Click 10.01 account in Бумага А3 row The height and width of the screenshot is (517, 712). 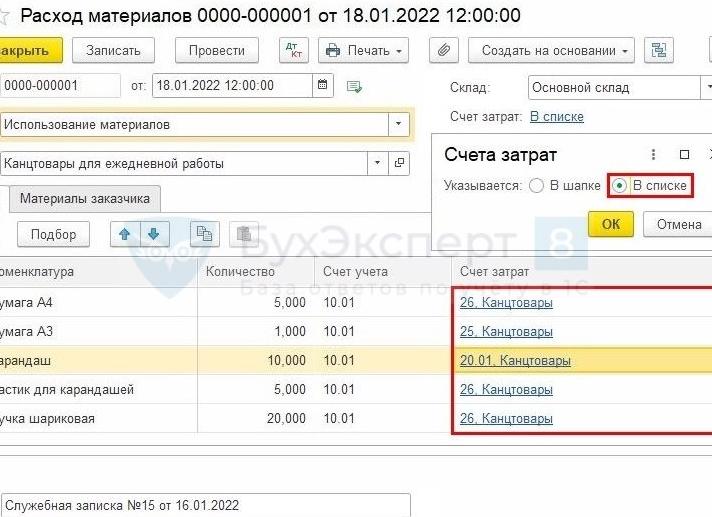(339, 331)
